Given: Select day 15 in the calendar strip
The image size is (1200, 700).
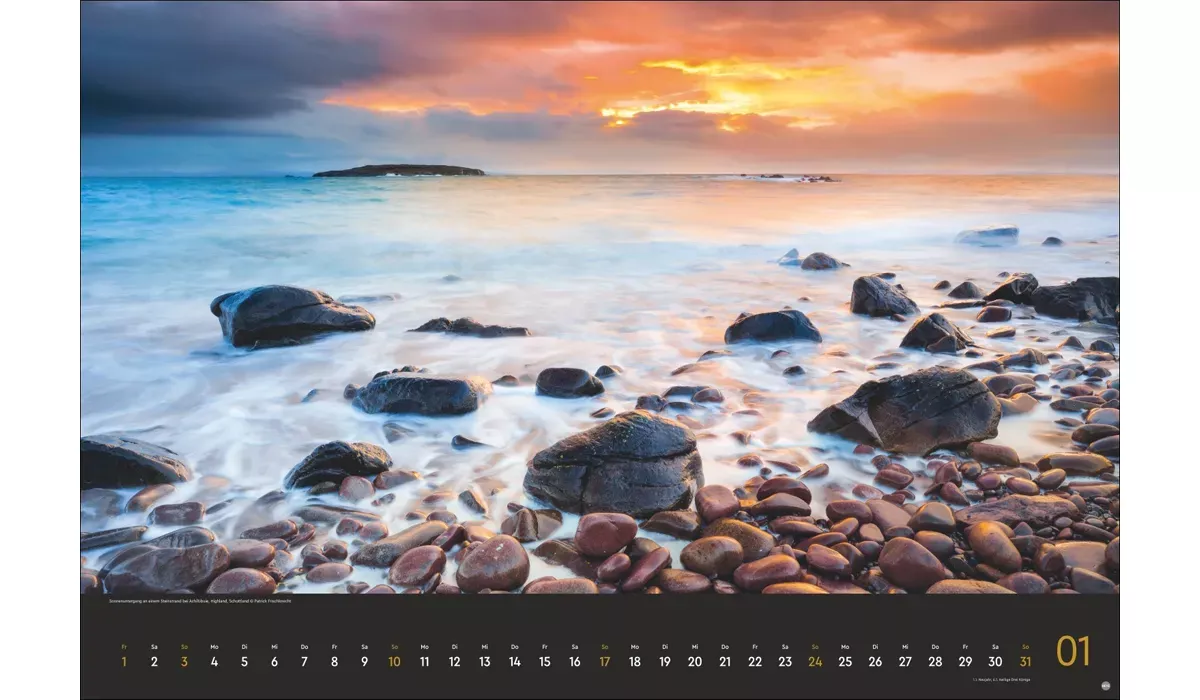Looking at the screenshot, I should pos(544,656).
